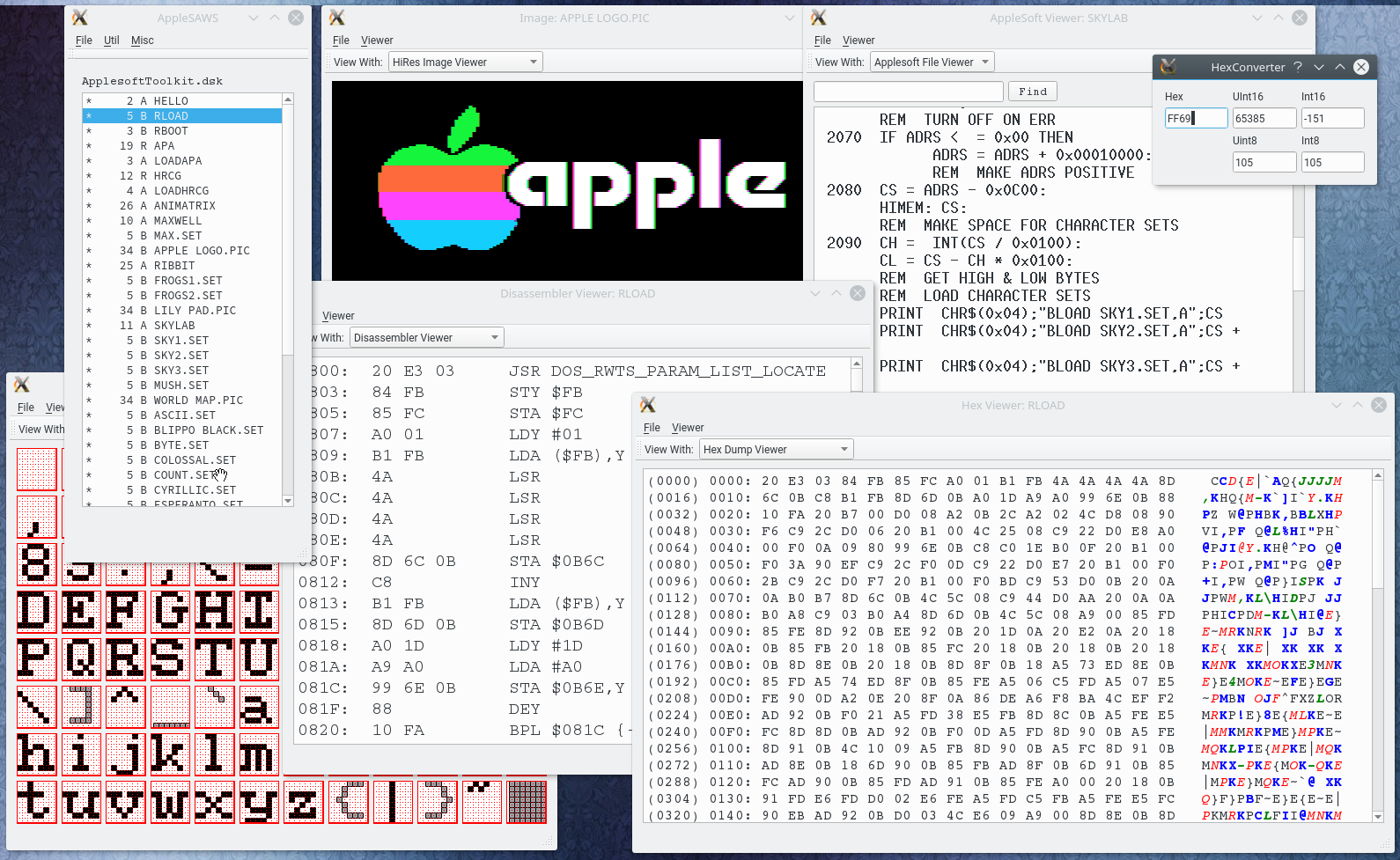Click the X11 icon in the character set viewer window
The height and width of the screenshot is (860, 1400).
(x=22, y=385)
